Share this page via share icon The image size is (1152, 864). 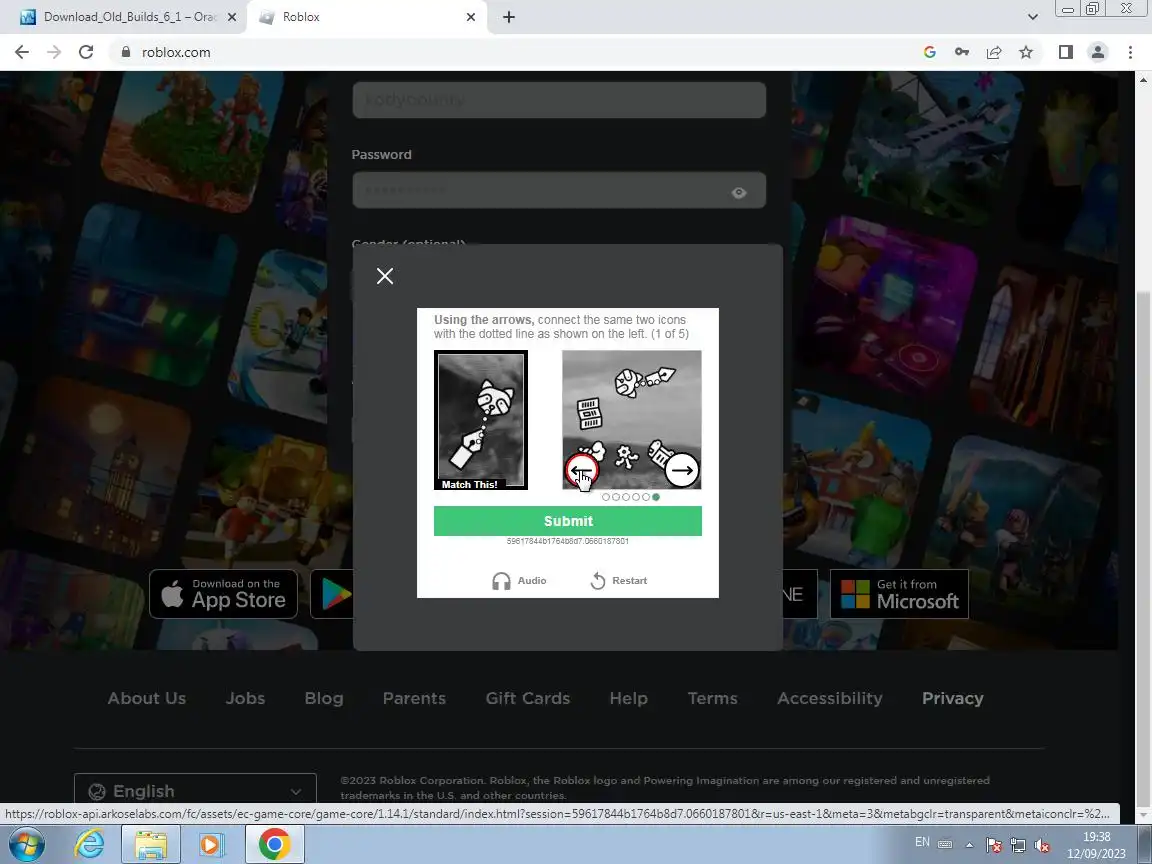pos(994,52)
